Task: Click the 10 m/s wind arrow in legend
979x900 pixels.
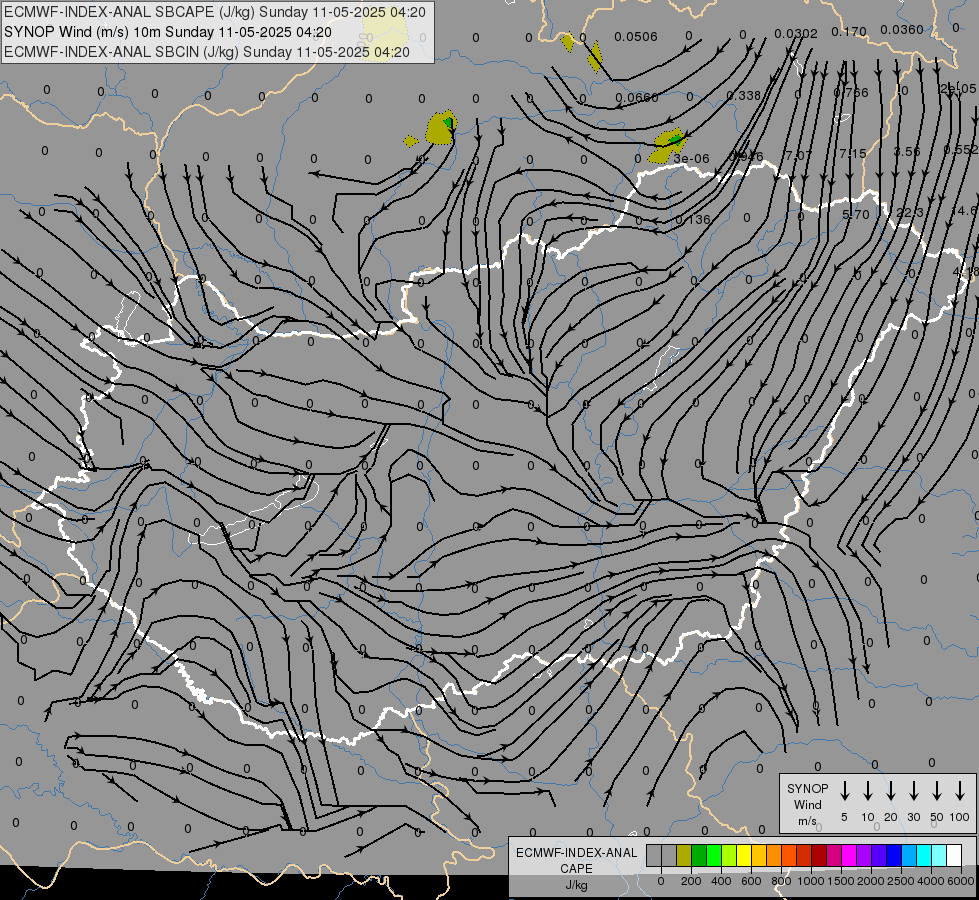Action: point(867,790)
